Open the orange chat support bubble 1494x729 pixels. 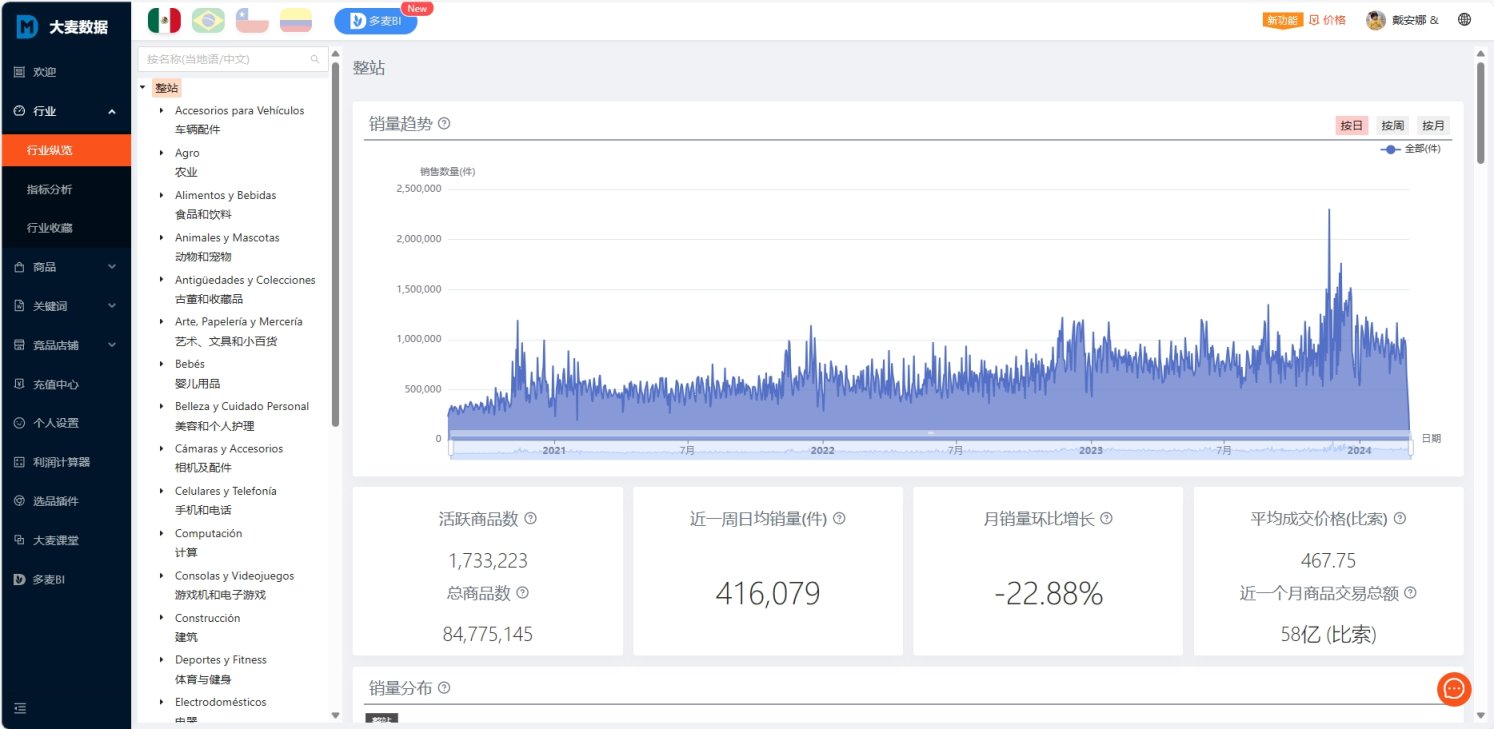point(1453,688)
